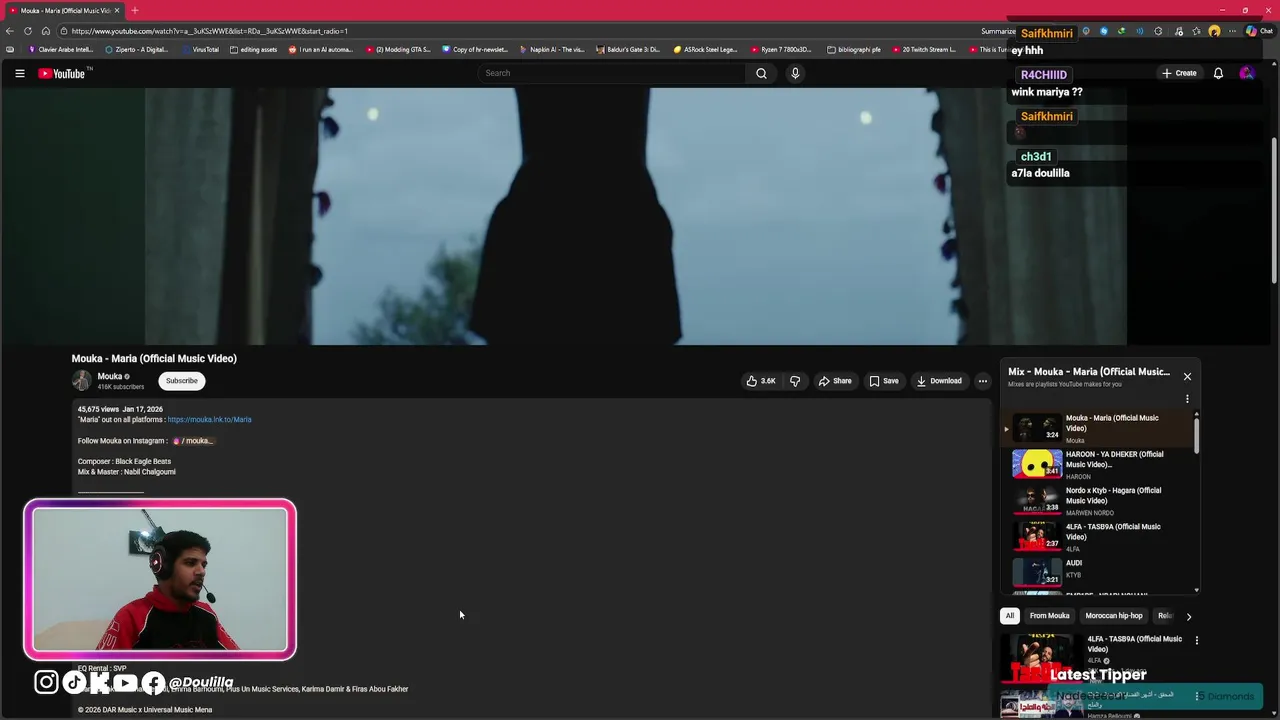Open the Chat sidebar button
The width and height of the screenshot is (1280, 720).
(x=1259, y=31)
